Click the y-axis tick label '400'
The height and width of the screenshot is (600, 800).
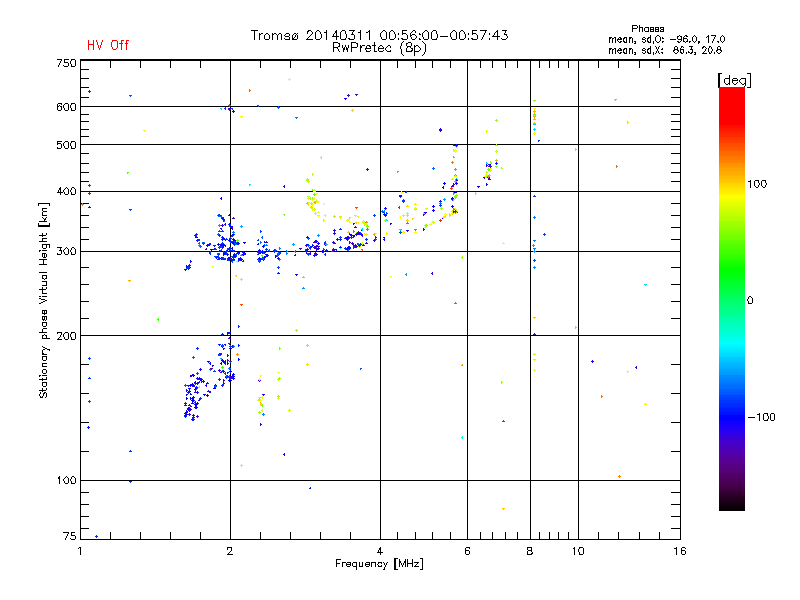(x=66, y=192)
